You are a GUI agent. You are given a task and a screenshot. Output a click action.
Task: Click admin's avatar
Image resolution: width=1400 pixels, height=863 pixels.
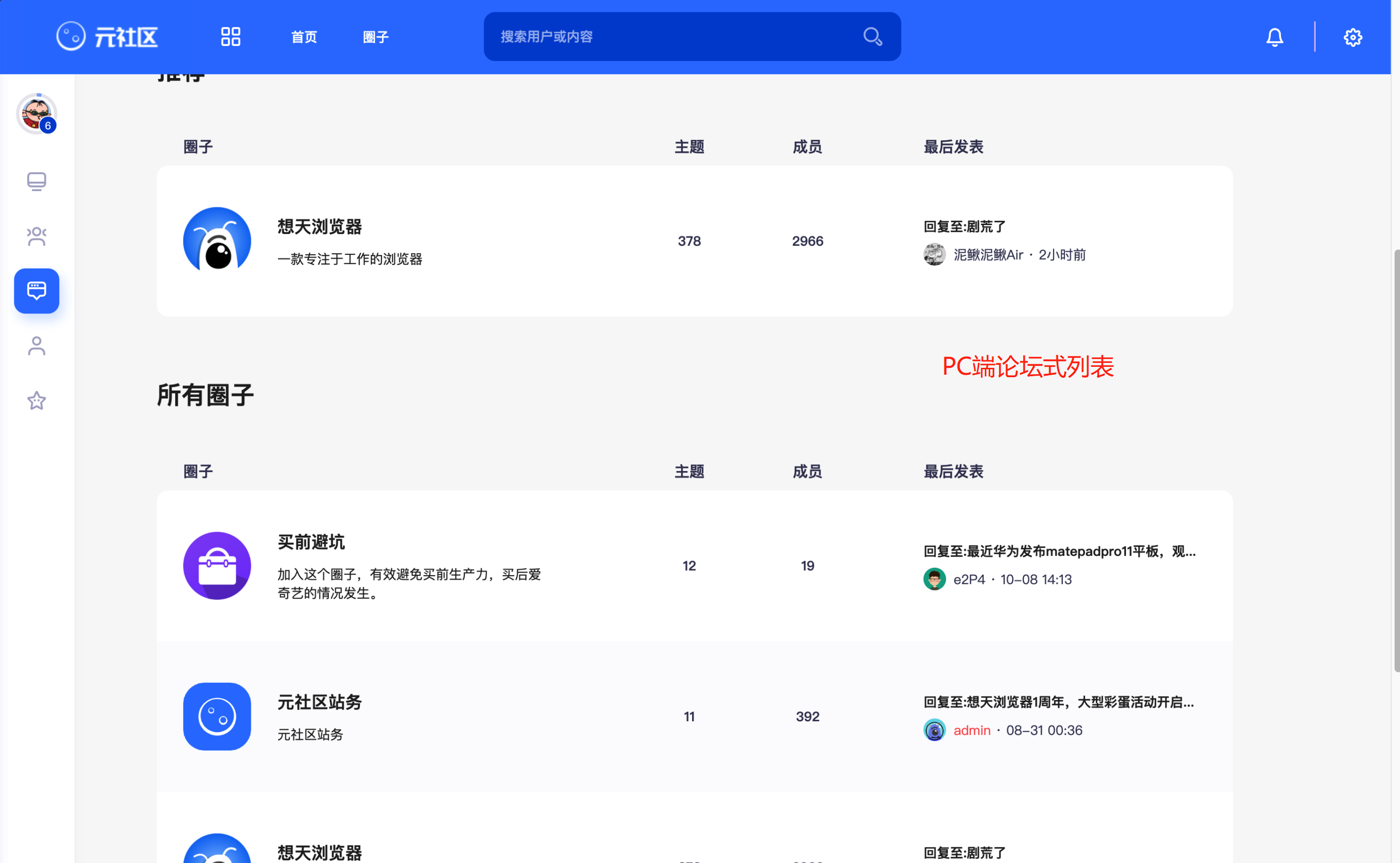(934, 730)
